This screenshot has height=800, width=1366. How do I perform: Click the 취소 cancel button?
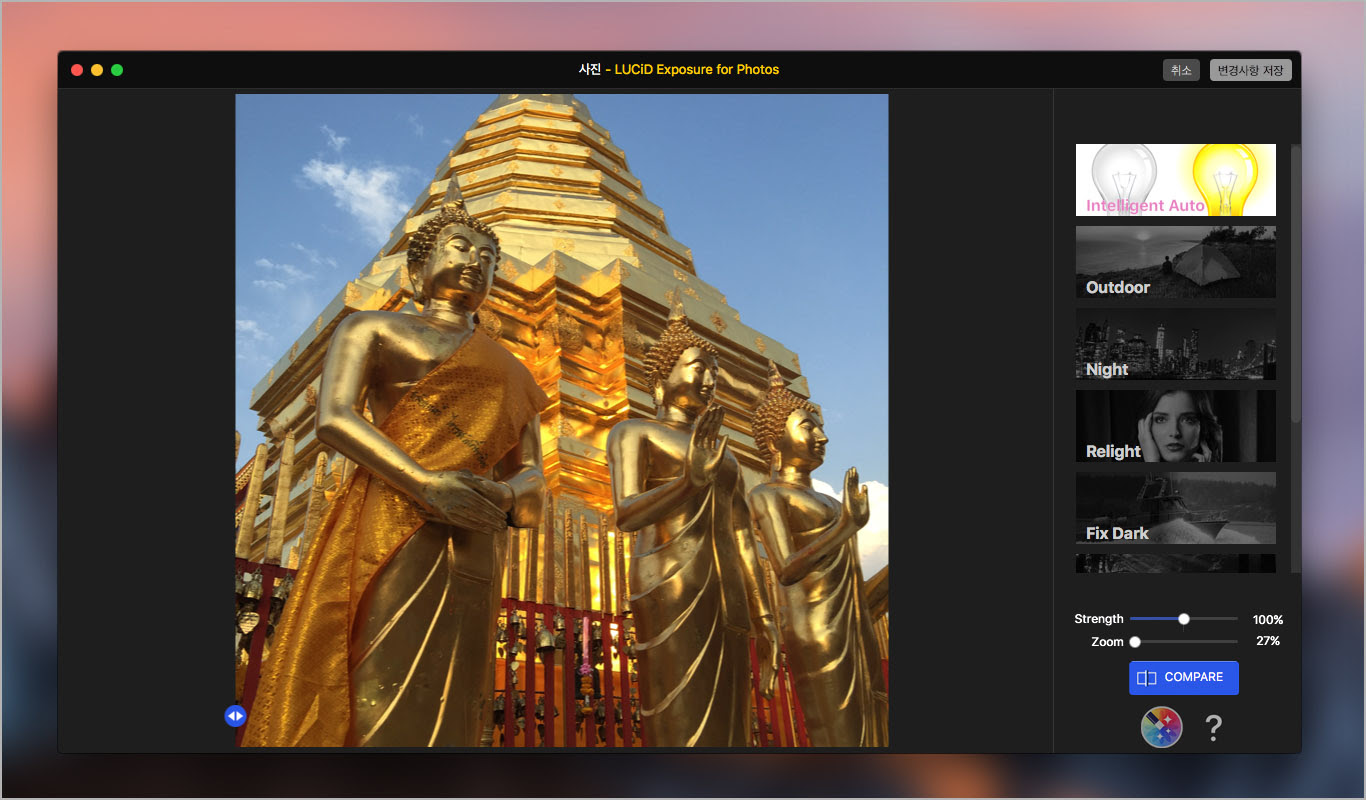tap(1181, 70)
